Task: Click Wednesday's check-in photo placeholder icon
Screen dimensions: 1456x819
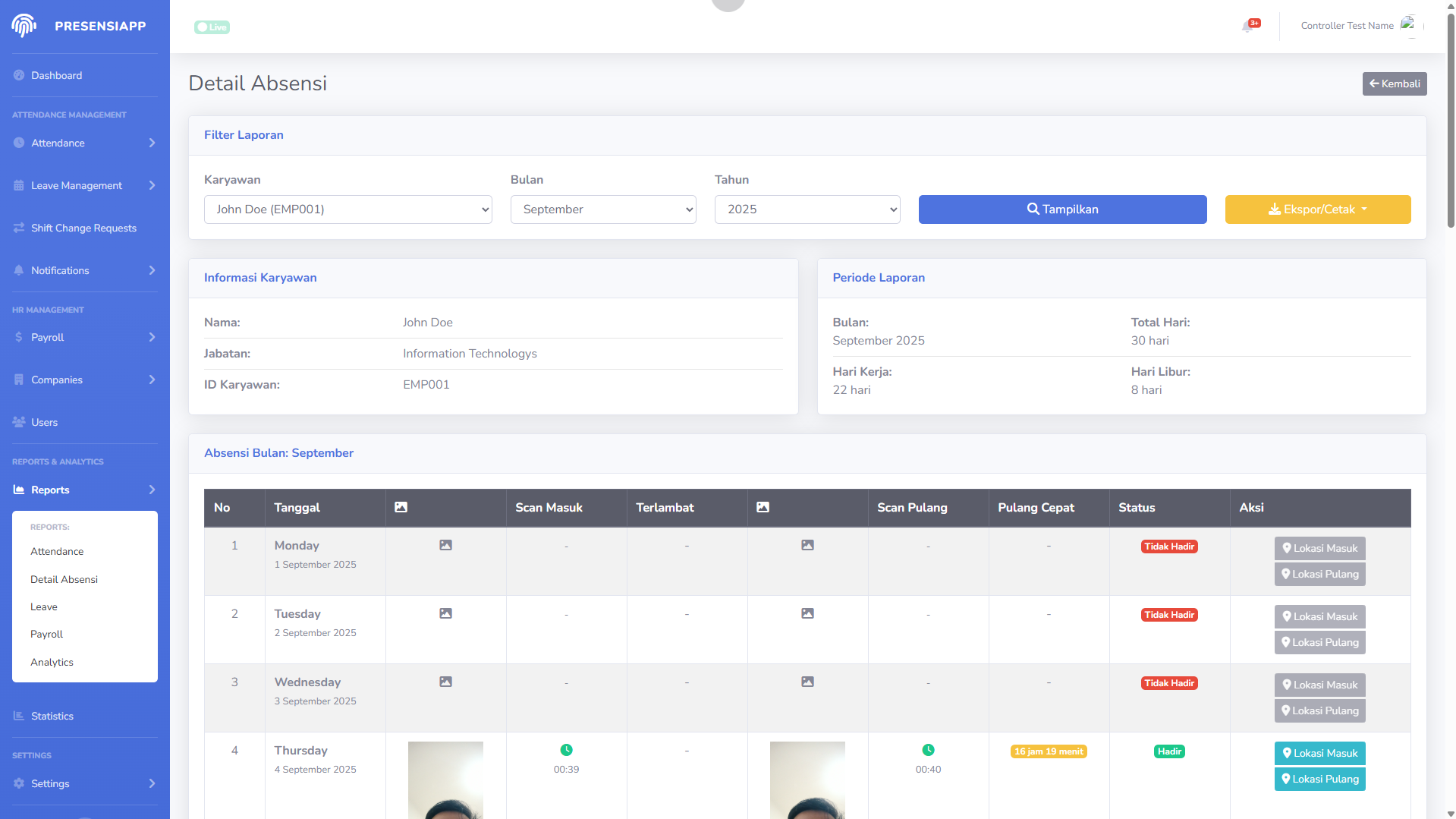Action: [x=446, y=682]
